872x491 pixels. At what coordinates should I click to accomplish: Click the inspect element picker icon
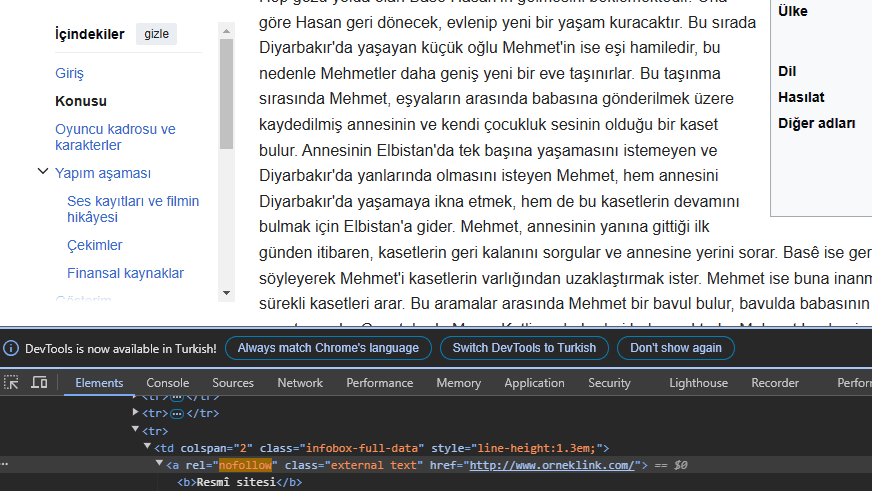pos(12,383)
